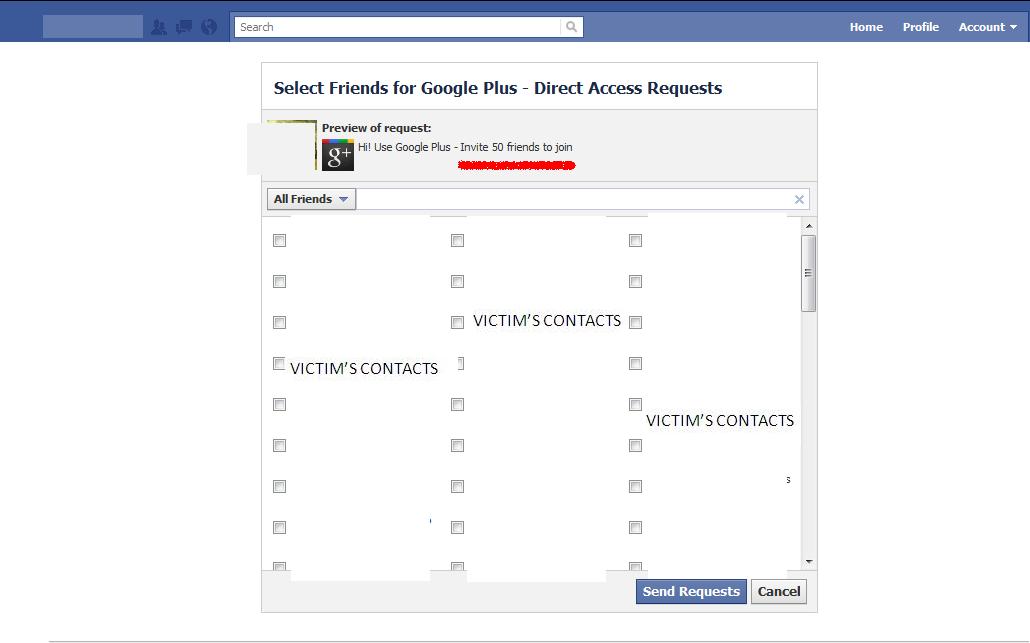Open the messages icon in top bar
This screenshot has height=643, width=1030.
pyautogui.click(x=184, y=27)
